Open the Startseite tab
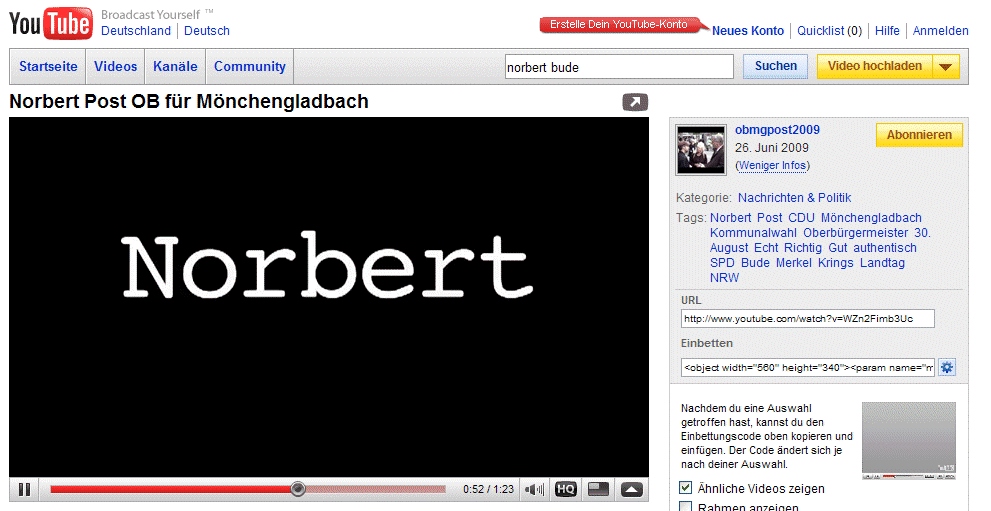This screenshot has width=991, height=511. point(48,66)
